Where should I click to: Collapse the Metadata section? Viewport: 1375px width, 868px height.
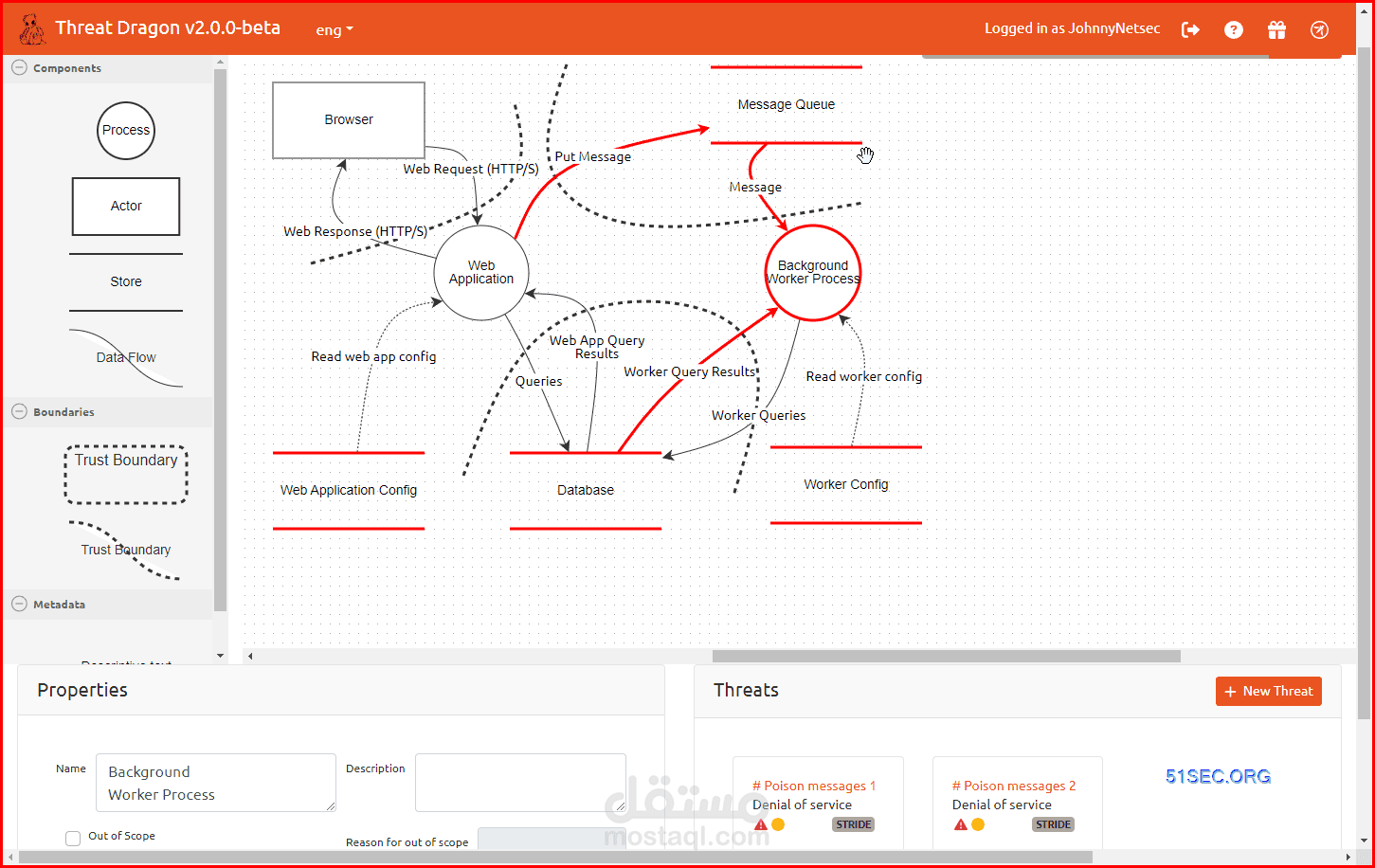coord(18,605)
